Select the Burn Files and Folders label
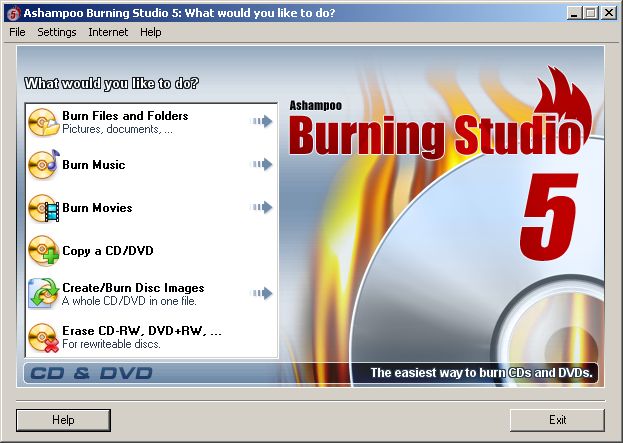Image resolution: width=623 pixels, height=443 pixels. (x=125, y=116)
